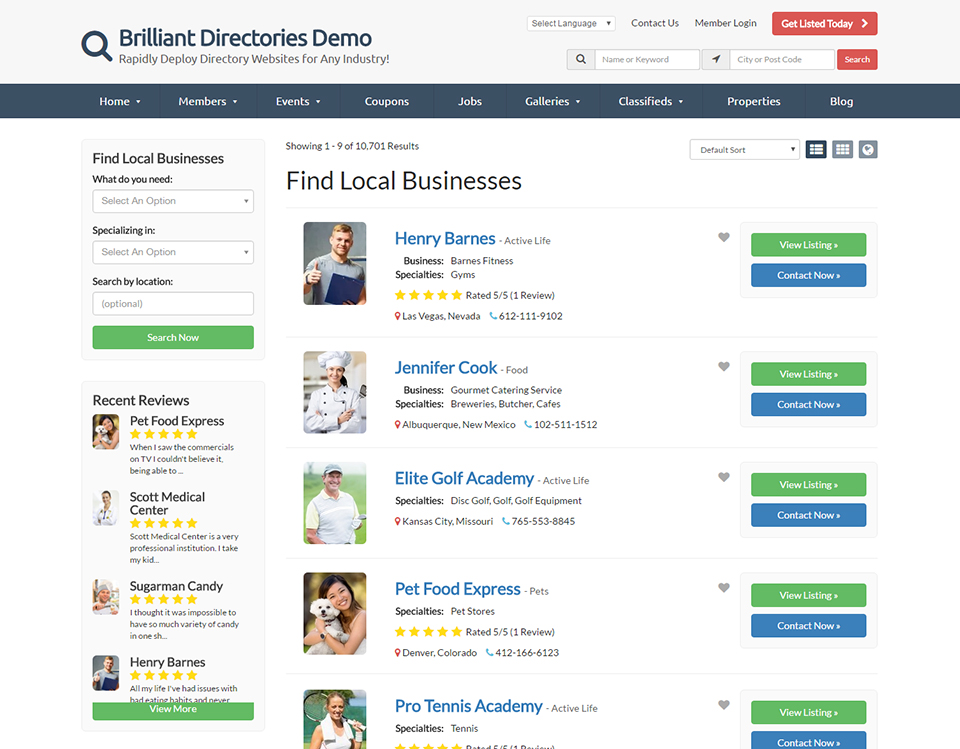960x749 pixels.
Task: Switch to map view globe icon
Action: (x=868, y=149)
